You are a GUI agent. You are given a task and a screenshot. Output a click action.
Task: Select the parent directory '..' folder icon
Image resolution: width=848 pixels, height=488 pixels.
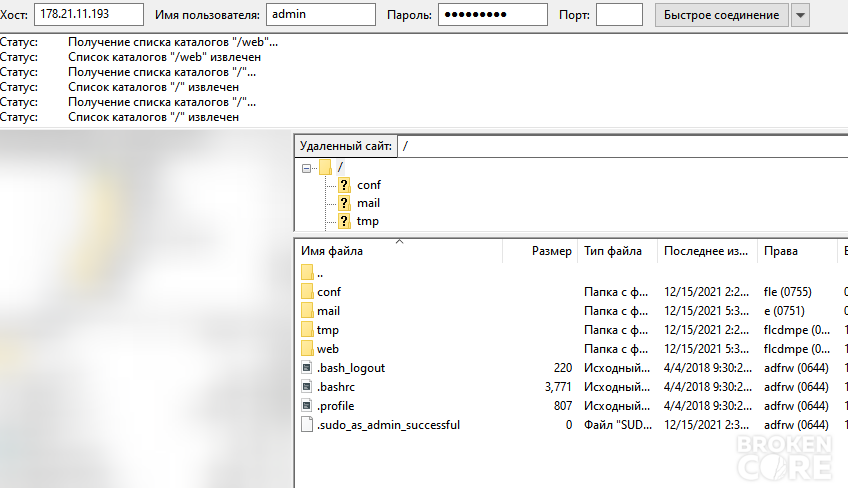point(307,273)
